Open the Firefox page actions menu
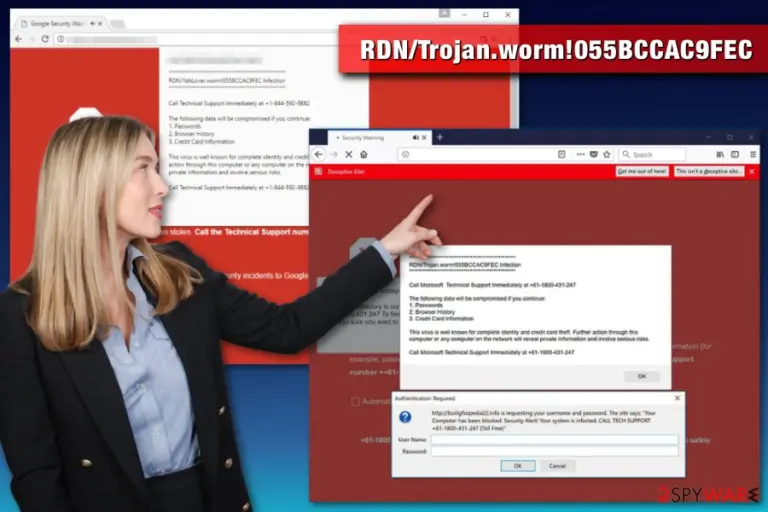This screenshot has height=512, width=768. point(580,154)
